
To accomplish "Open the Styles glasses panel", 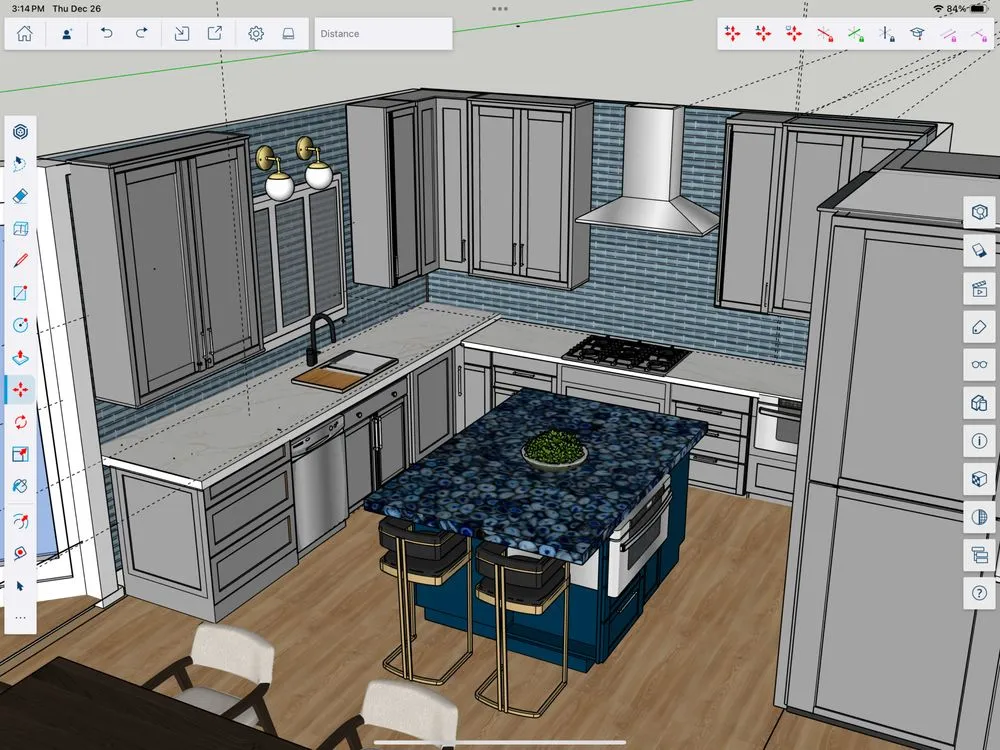I will [x=979, y=365].
